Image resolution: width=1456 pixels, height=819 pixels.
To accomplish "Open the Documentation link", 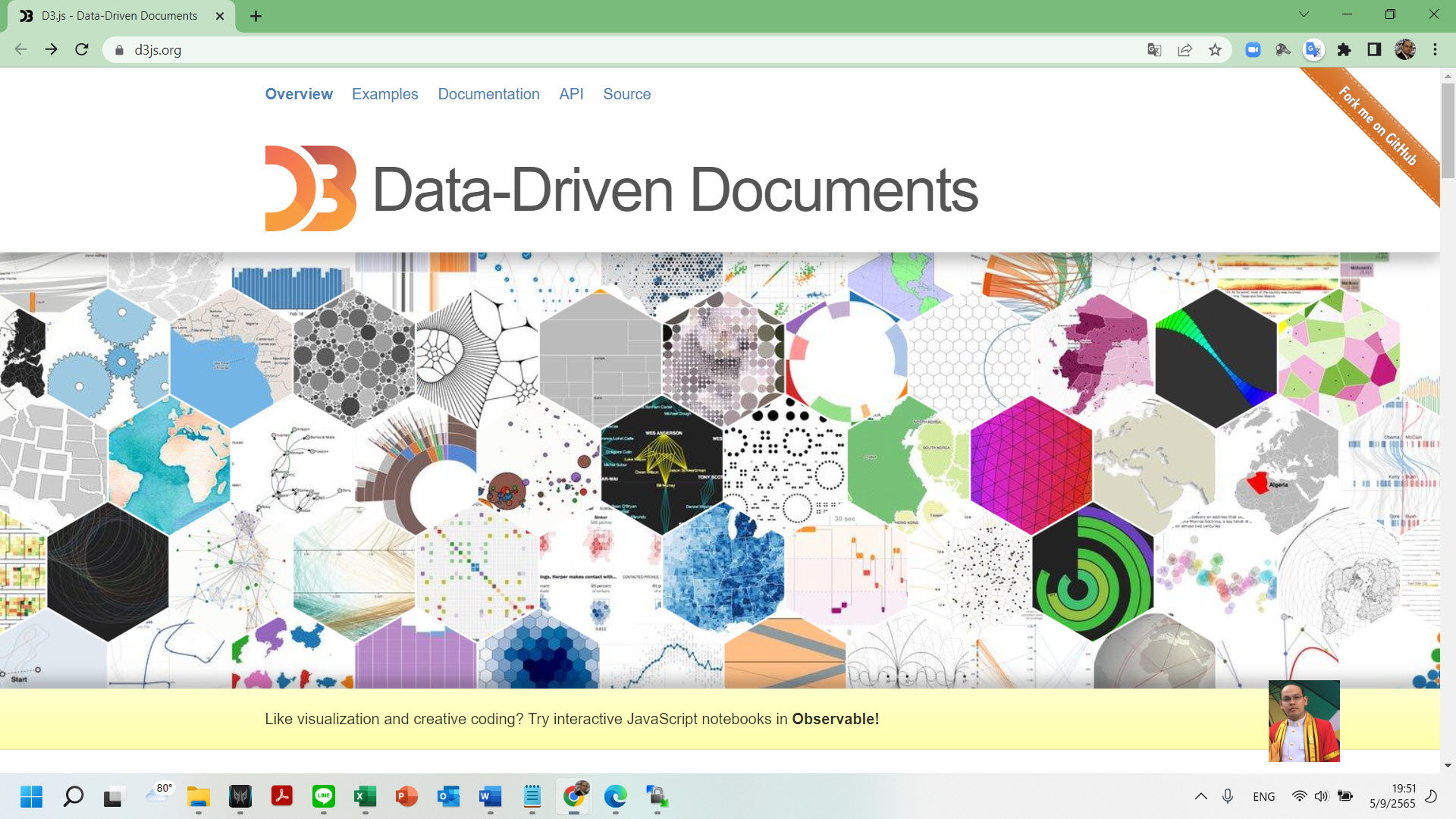I will click(x=488, y=94).
